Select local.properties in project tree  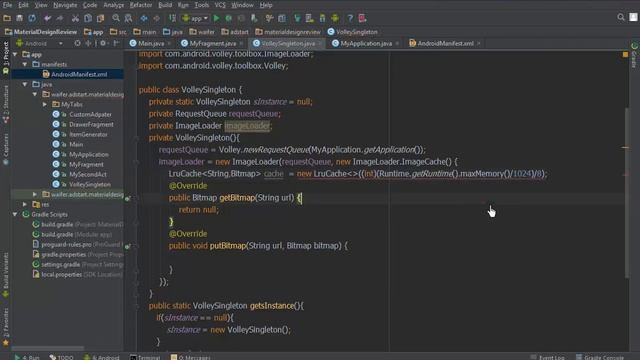[61, 275]
